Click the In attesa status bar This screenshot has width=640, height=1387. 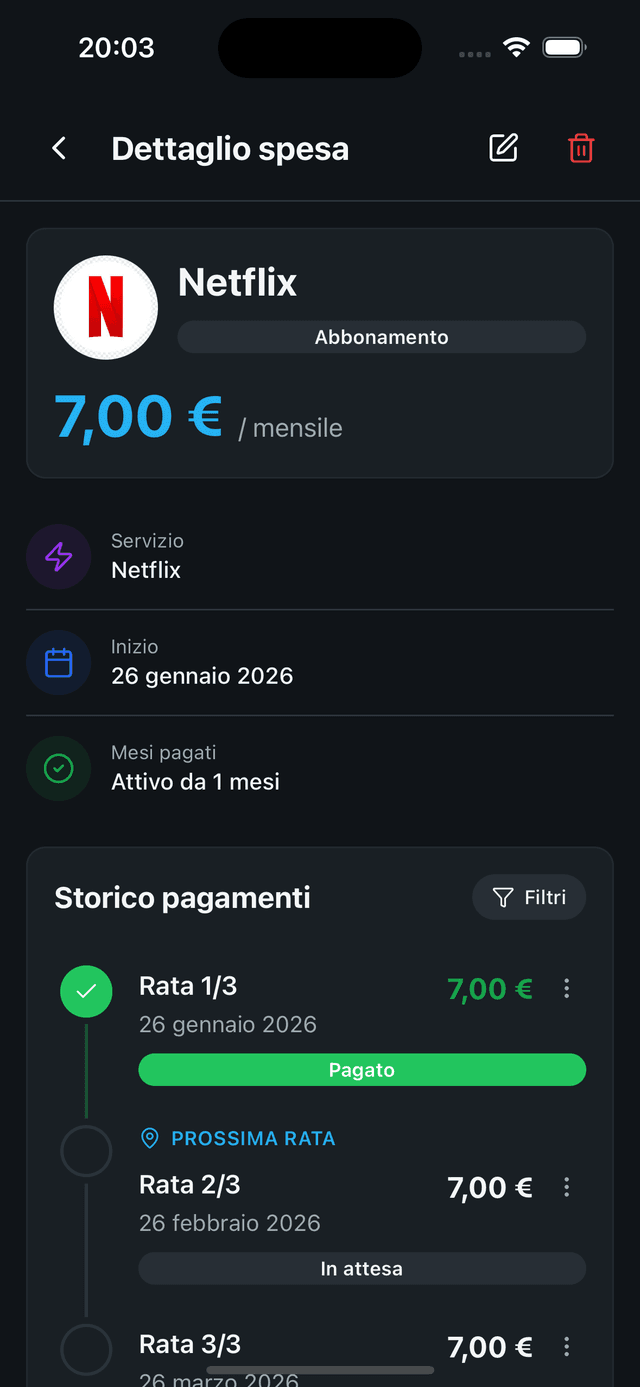point(362,1268)
